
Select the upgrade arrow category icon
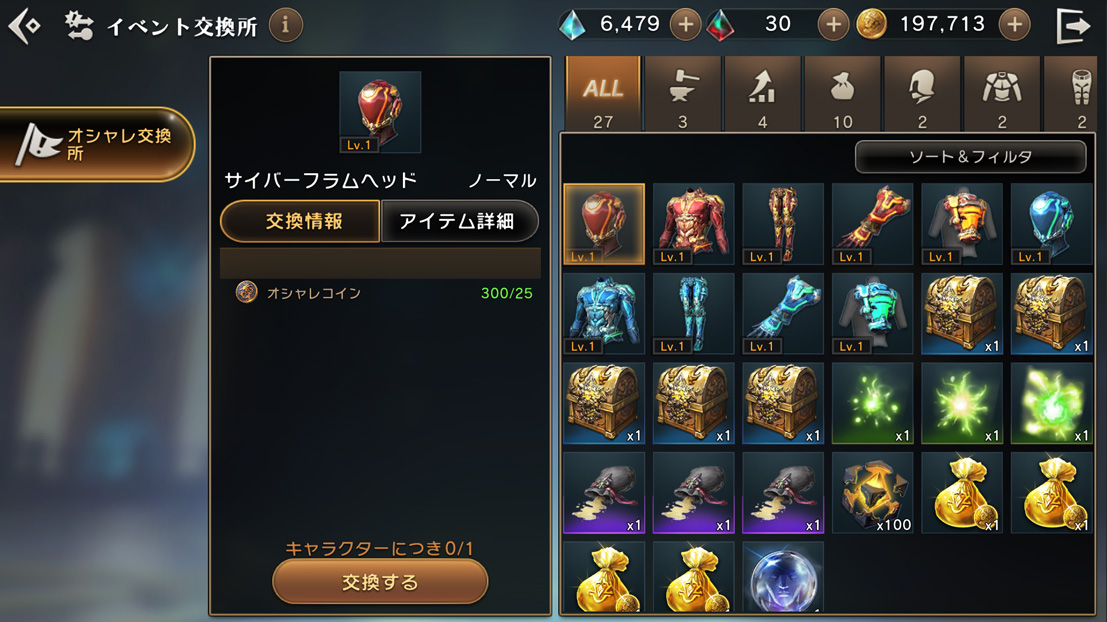coord(762,94)
